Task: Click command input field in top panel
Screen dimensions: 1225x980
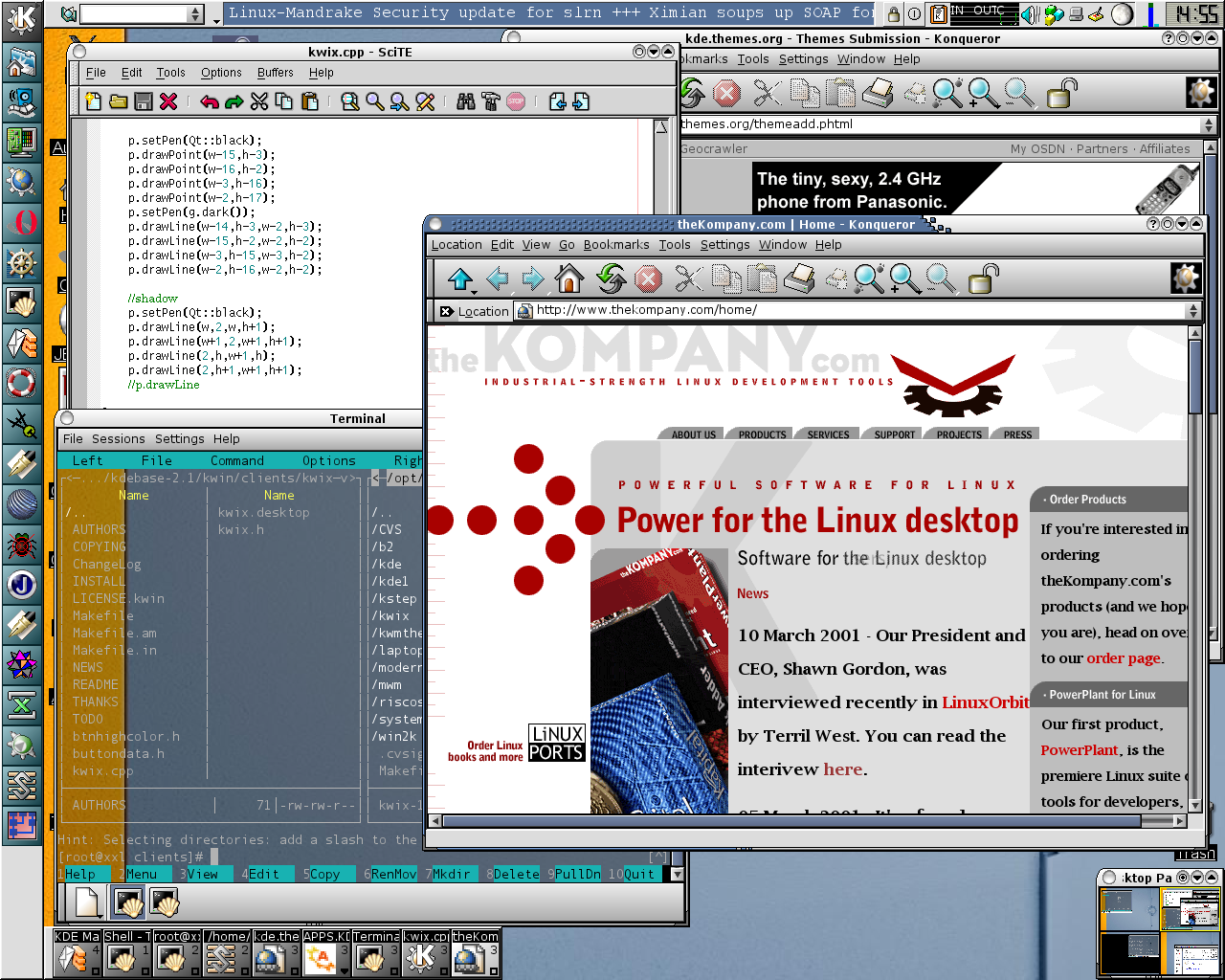Action: point(133,14)
